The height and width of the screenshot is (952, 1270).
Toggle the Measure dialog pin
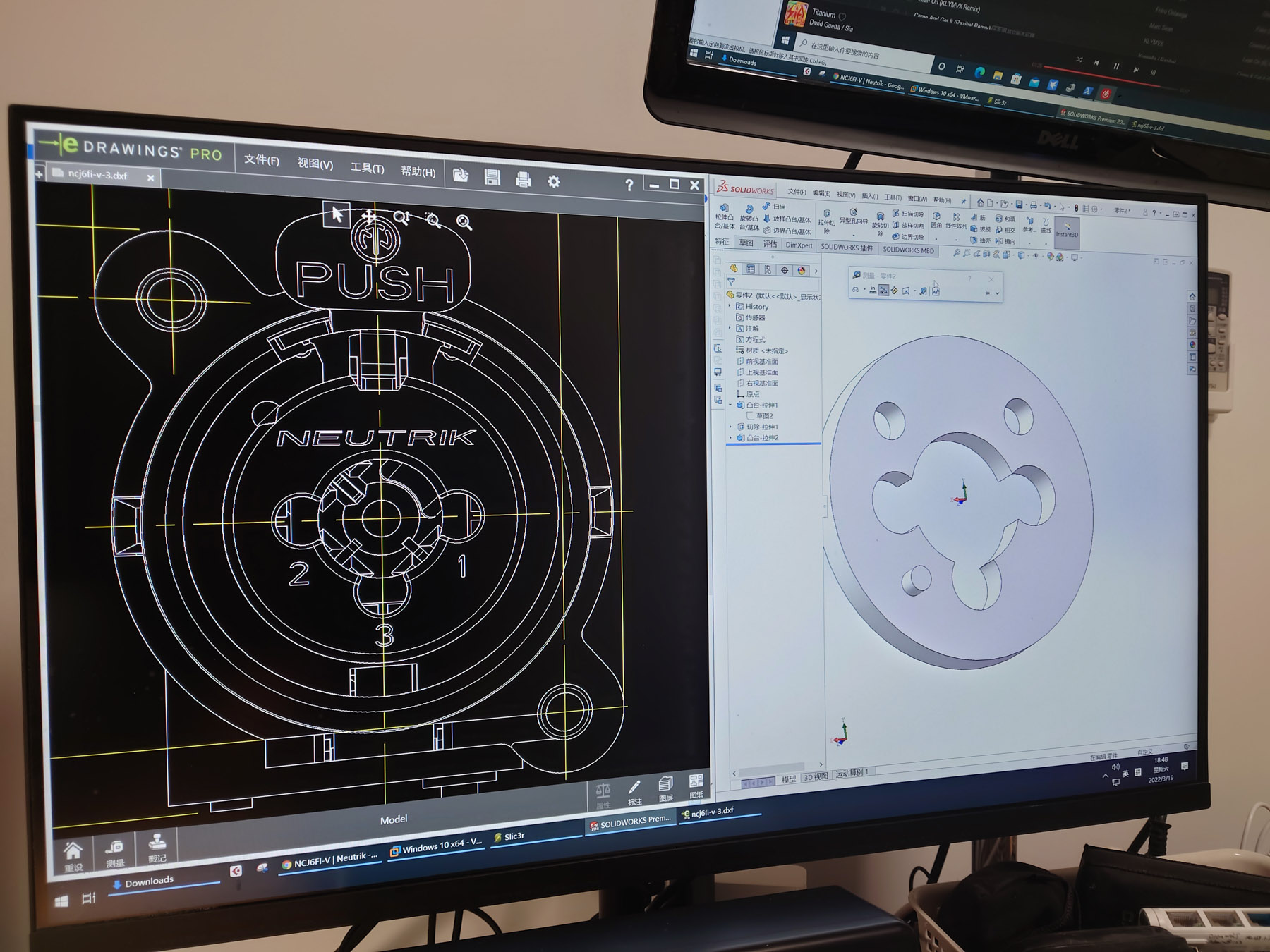point(987,293)
